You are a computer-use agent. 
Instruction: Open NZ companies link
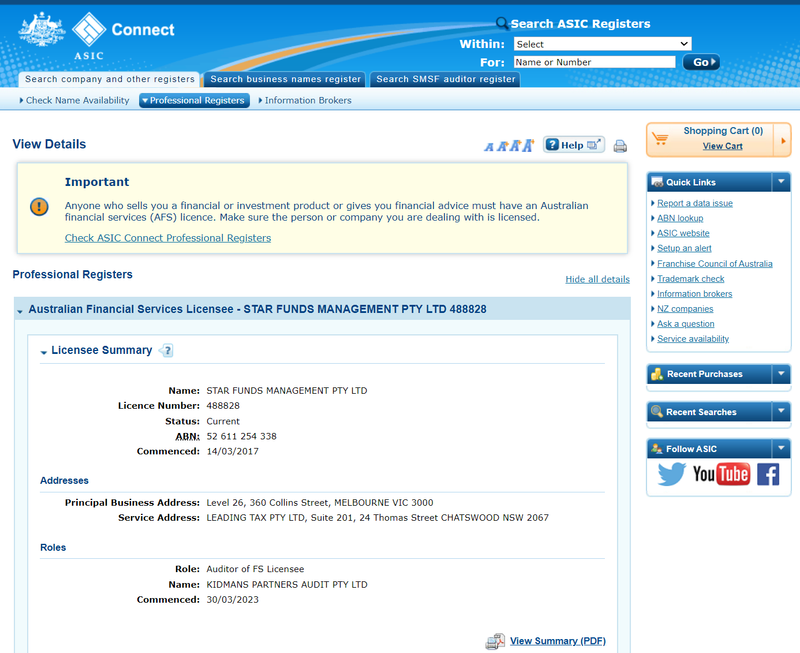(685, 309)
